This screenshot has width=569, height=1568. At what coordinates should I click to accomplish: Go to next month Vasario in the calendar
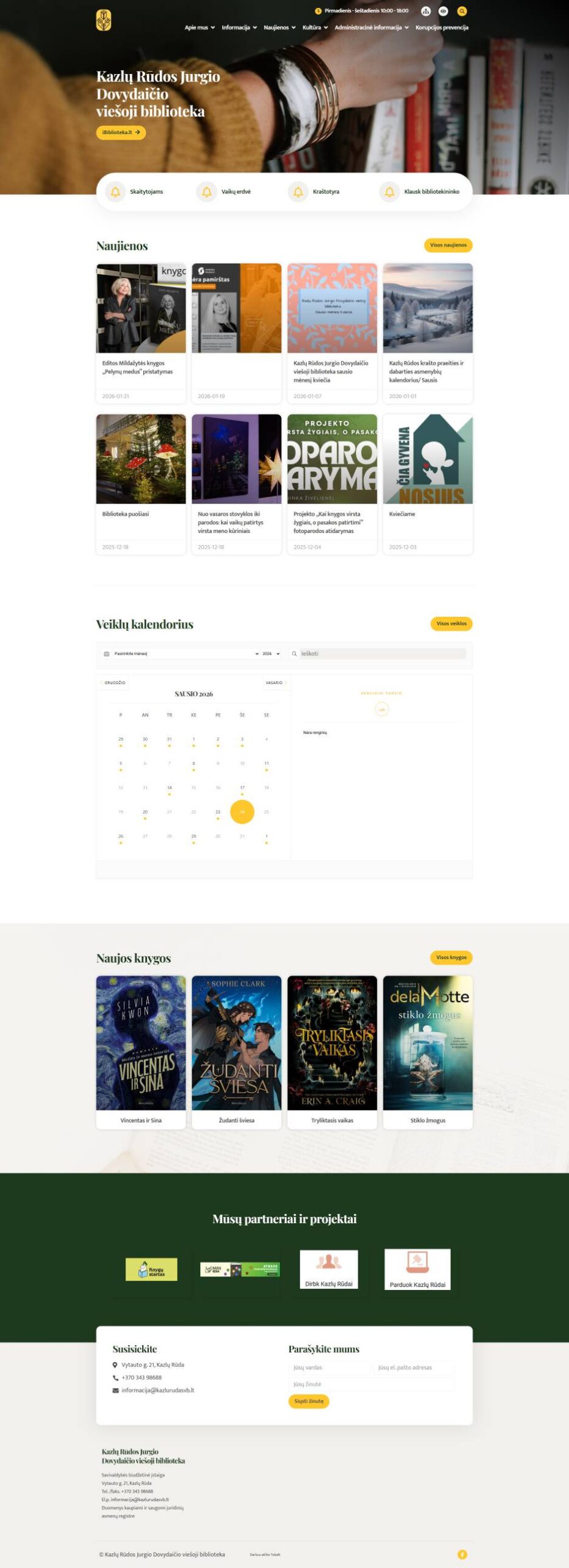coord(276,682)
